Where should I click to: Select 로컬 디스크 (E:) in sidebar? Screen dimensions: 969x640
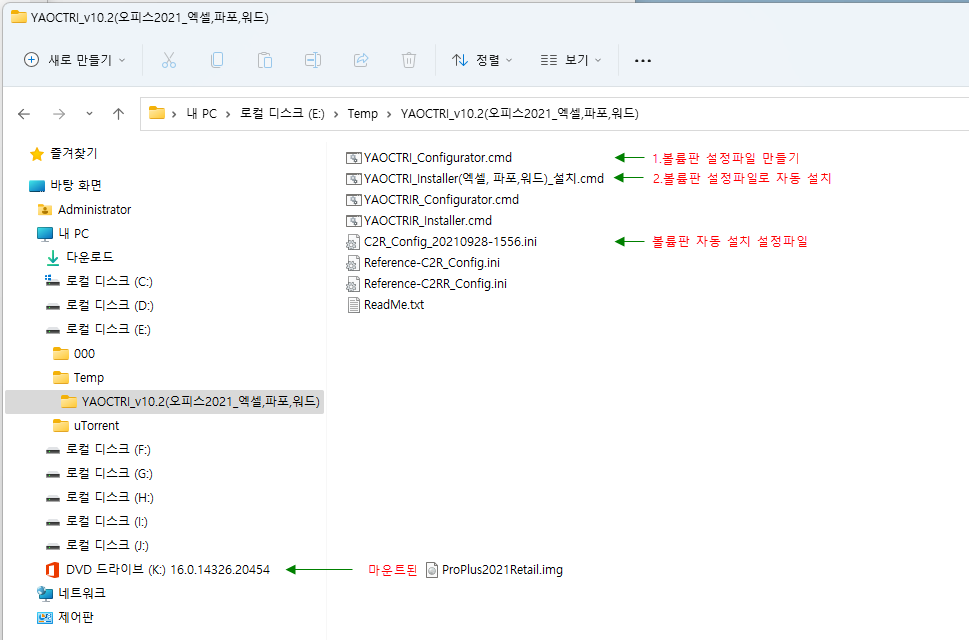[x=109, y=329]
